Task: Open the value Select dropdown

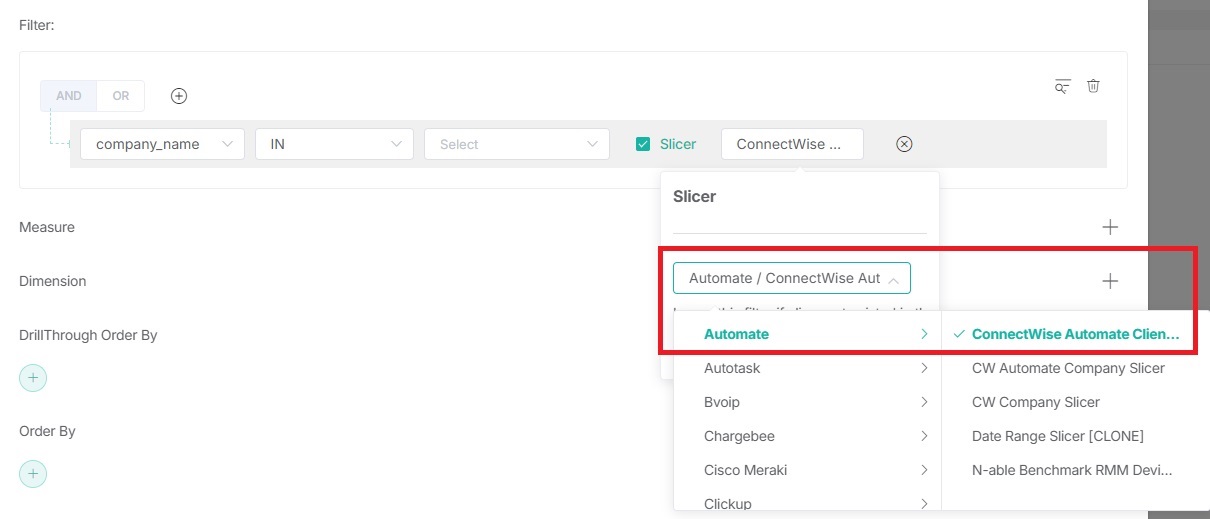Action: (516, 144)
